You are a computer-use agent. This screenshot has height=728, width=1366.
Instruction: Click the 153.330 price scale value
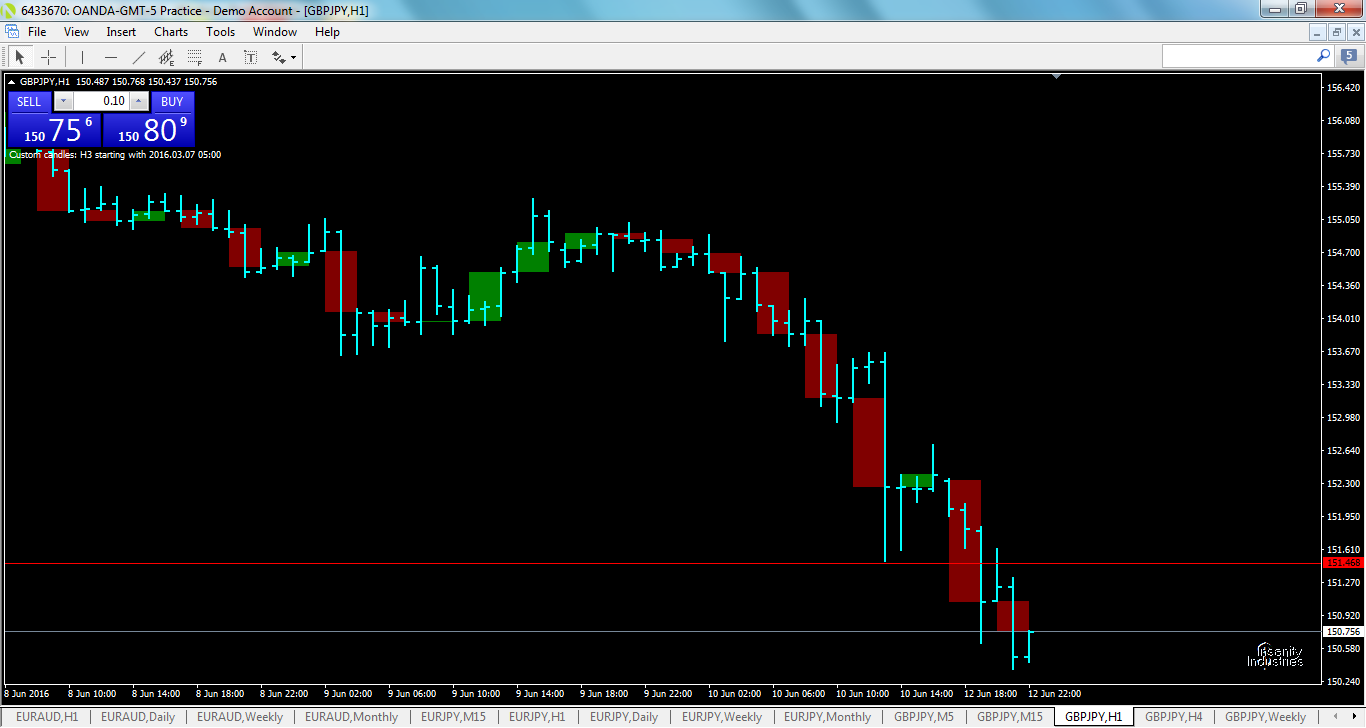[1344, 385]
